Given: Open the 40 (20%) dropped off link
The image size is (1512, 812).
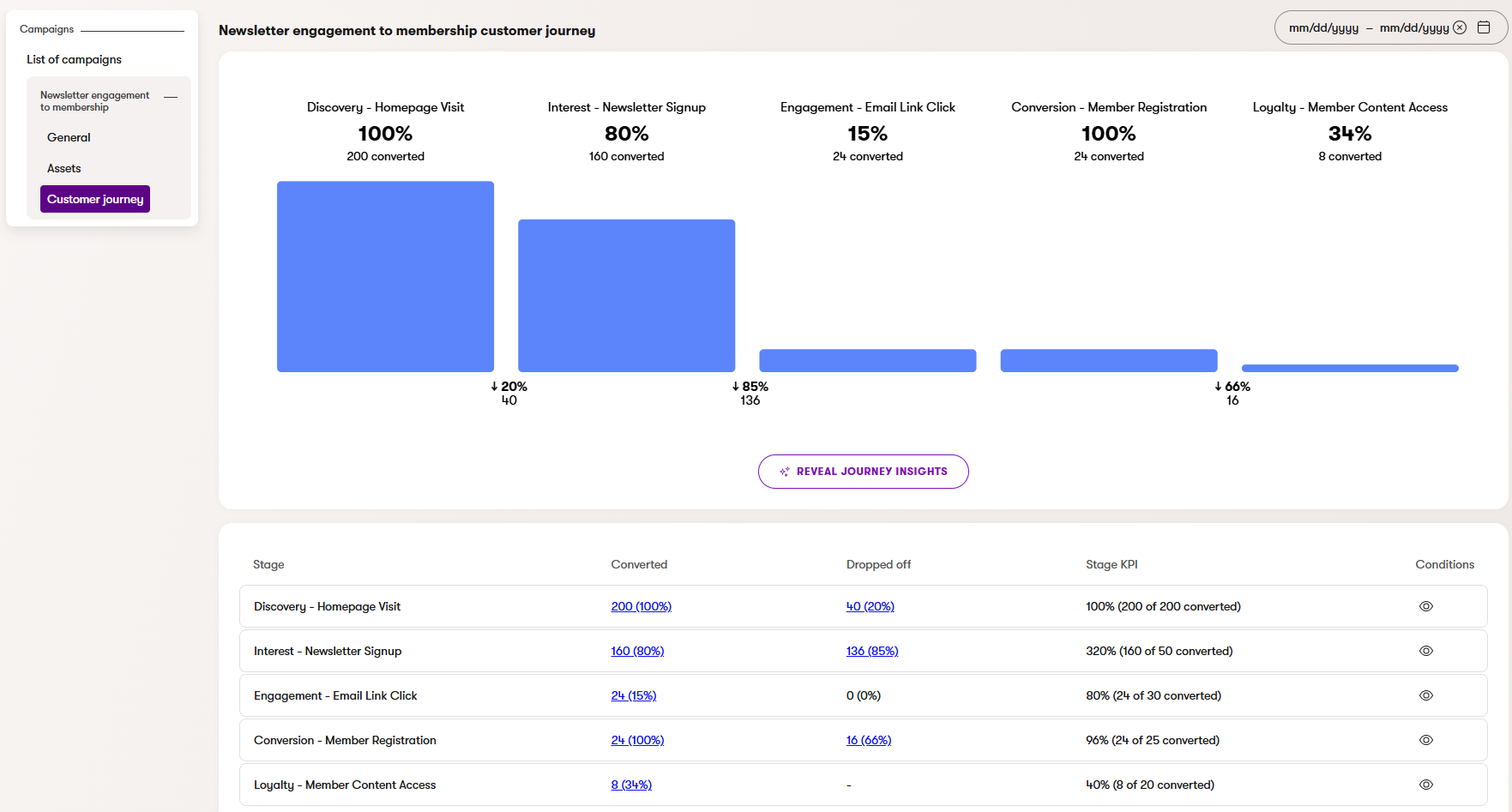Looking at the screenshot, I should pyautogui.click(x=870, y=605).
